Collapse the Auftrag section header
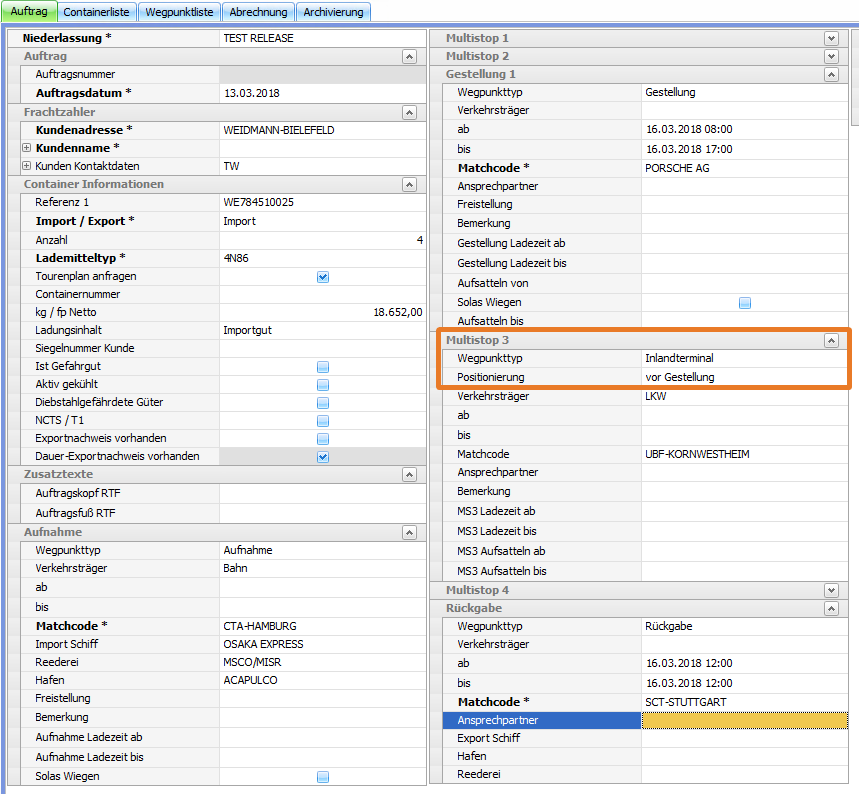Viewport: 859px width, 794px height. (x=408, y=57)
